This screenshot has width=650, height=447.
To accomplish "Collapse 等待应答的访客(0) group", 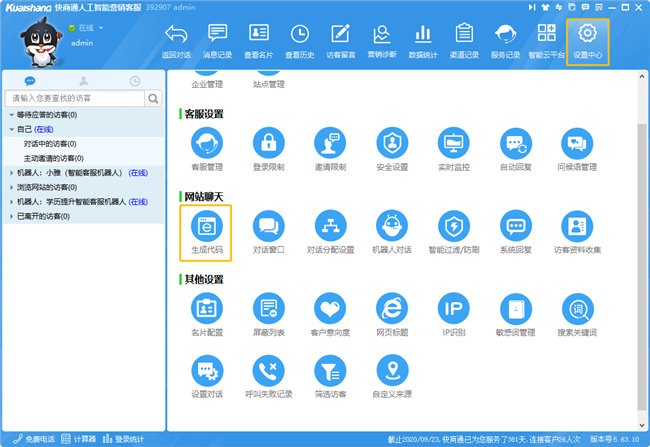I will (x=12, y=115).
